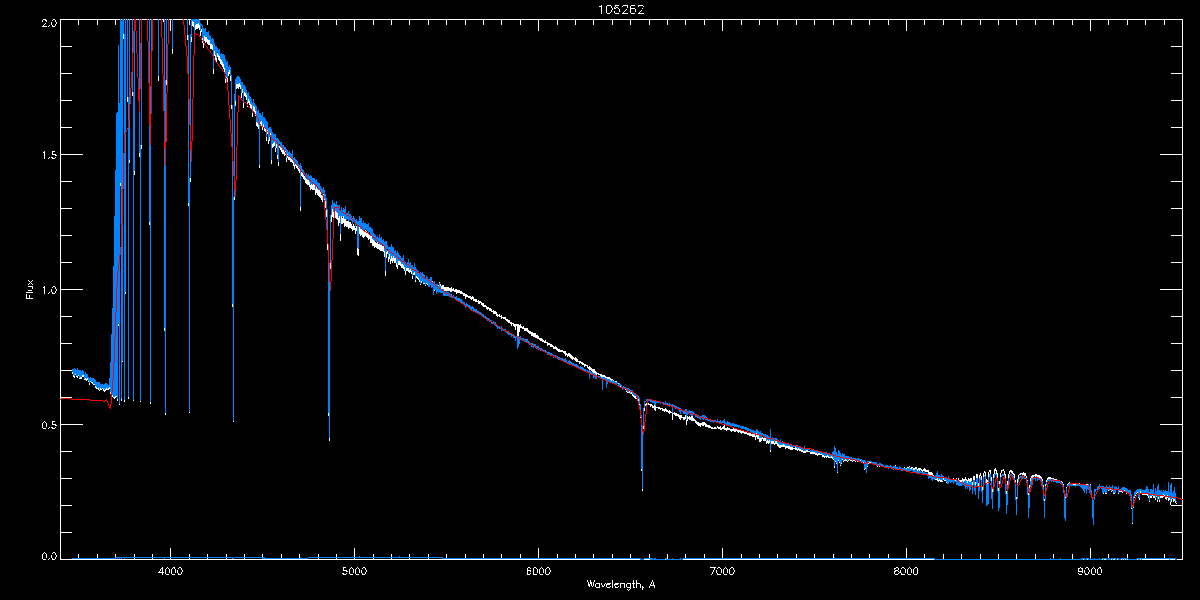
Task: Click the 0.0 flux tick label
Action: coord(48,556)
